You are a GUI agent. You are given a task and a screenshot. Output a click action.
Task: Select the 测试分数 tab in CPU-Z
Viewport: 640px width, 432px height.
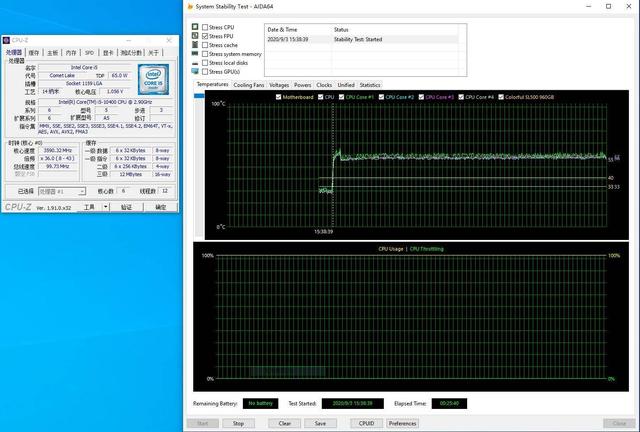131,53
